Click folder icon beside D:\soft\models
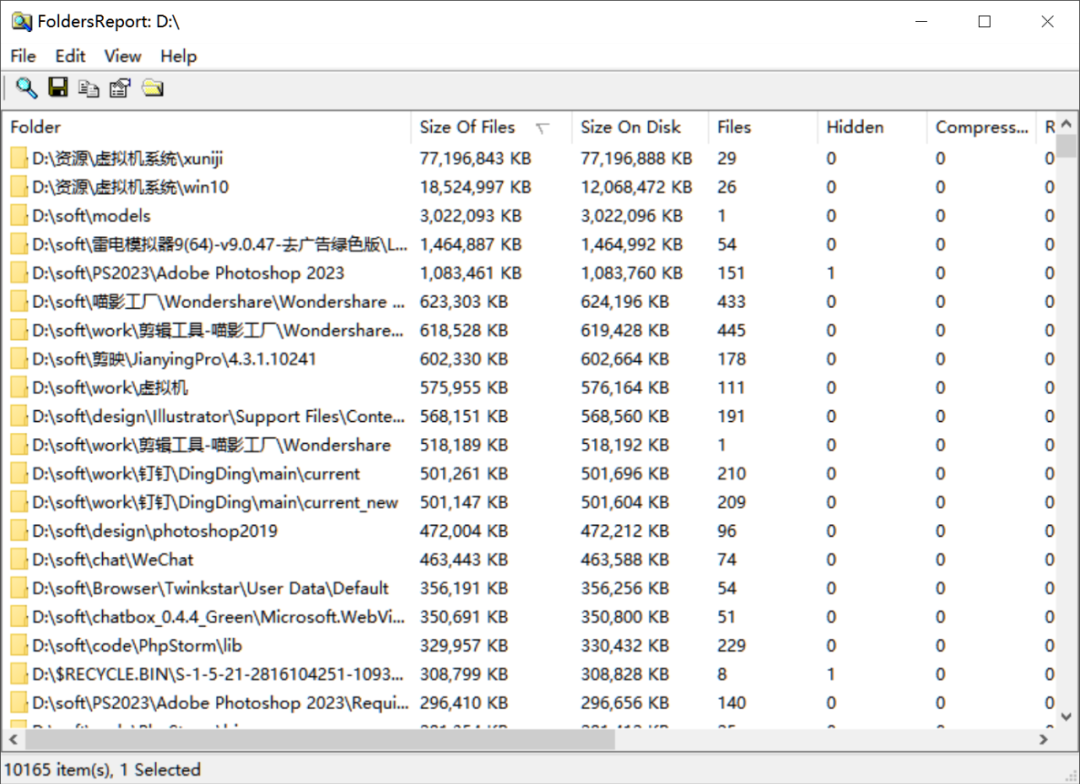The height and width of the screenshot is (784, 1080). click(19, 216)
